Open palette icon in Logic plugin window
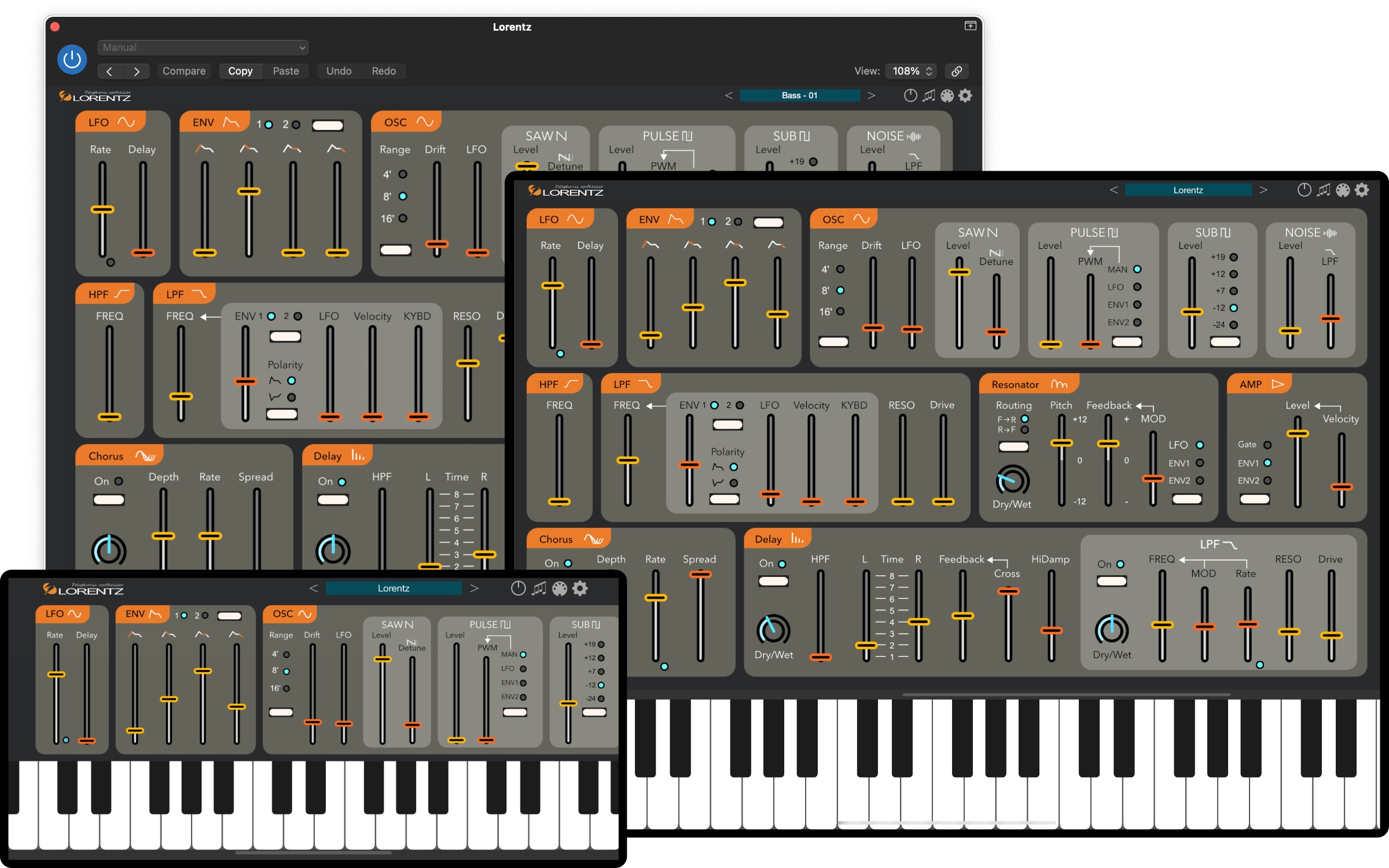Image resolution: width=1389 pixels, height=868 pixels. (947, 95)
